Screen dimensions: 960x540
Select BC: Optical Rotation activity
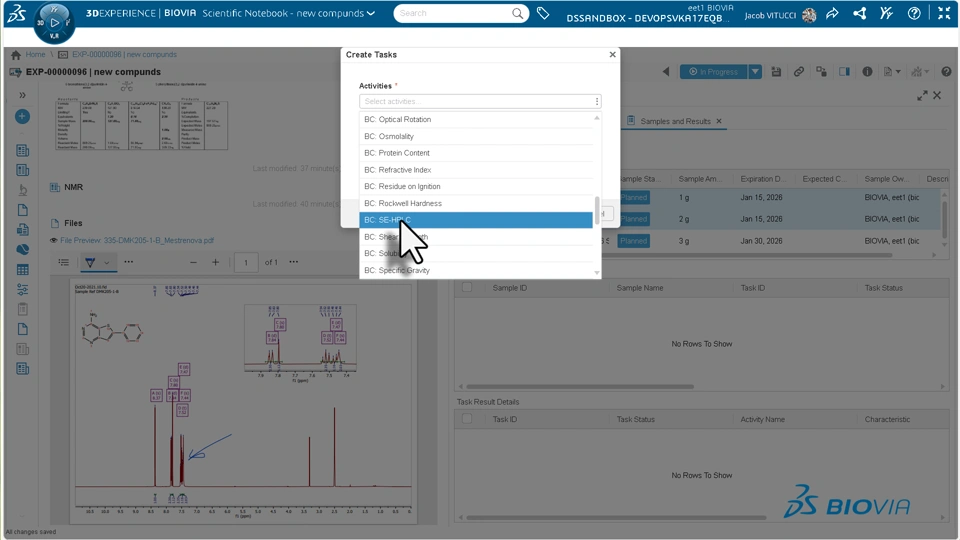(x=476, y=119)
